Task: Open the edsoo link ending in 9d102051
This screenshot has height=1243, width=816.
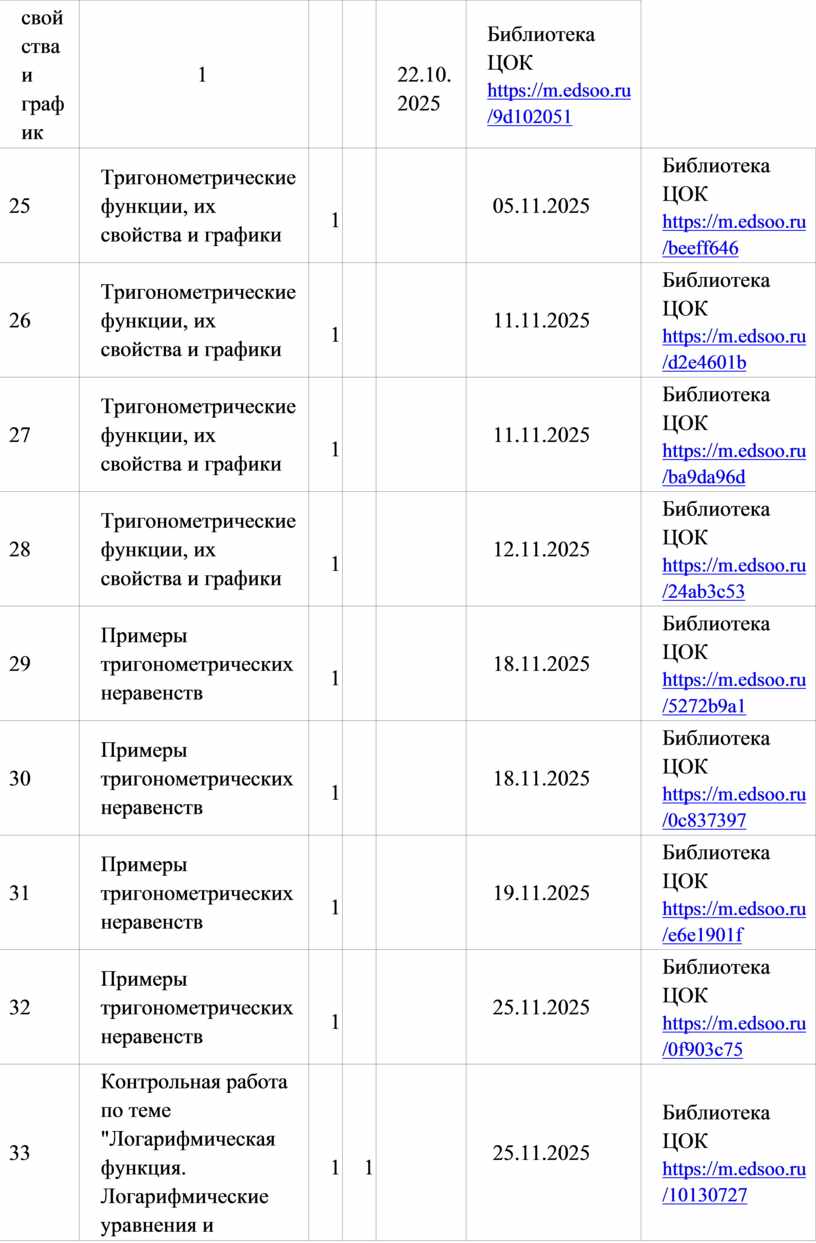Action: (558, 103)
